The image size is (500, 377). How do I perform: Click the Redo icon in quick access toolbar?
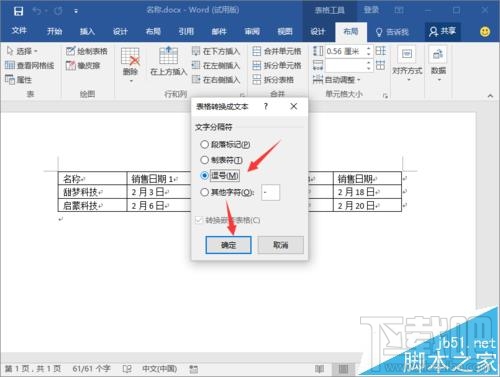coord(58,11)
